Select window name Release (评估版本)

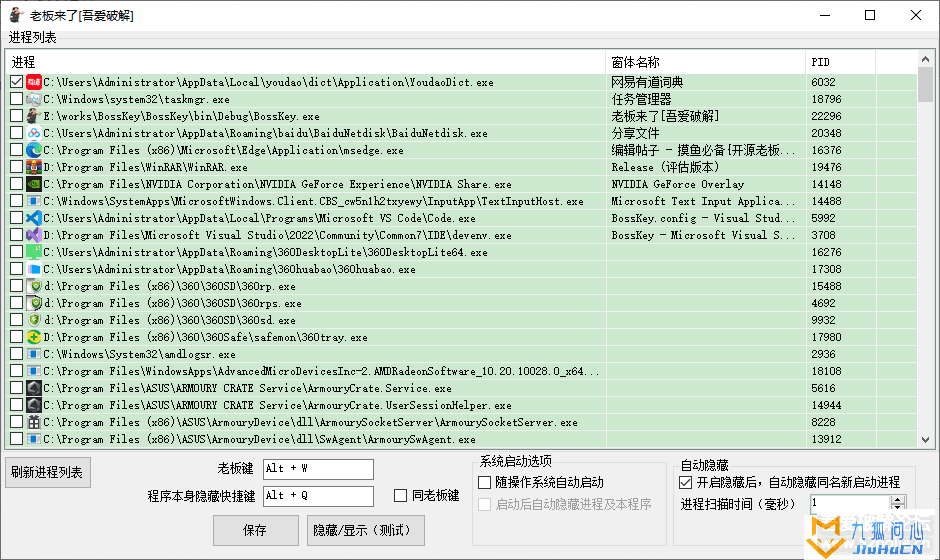(665, 167)
